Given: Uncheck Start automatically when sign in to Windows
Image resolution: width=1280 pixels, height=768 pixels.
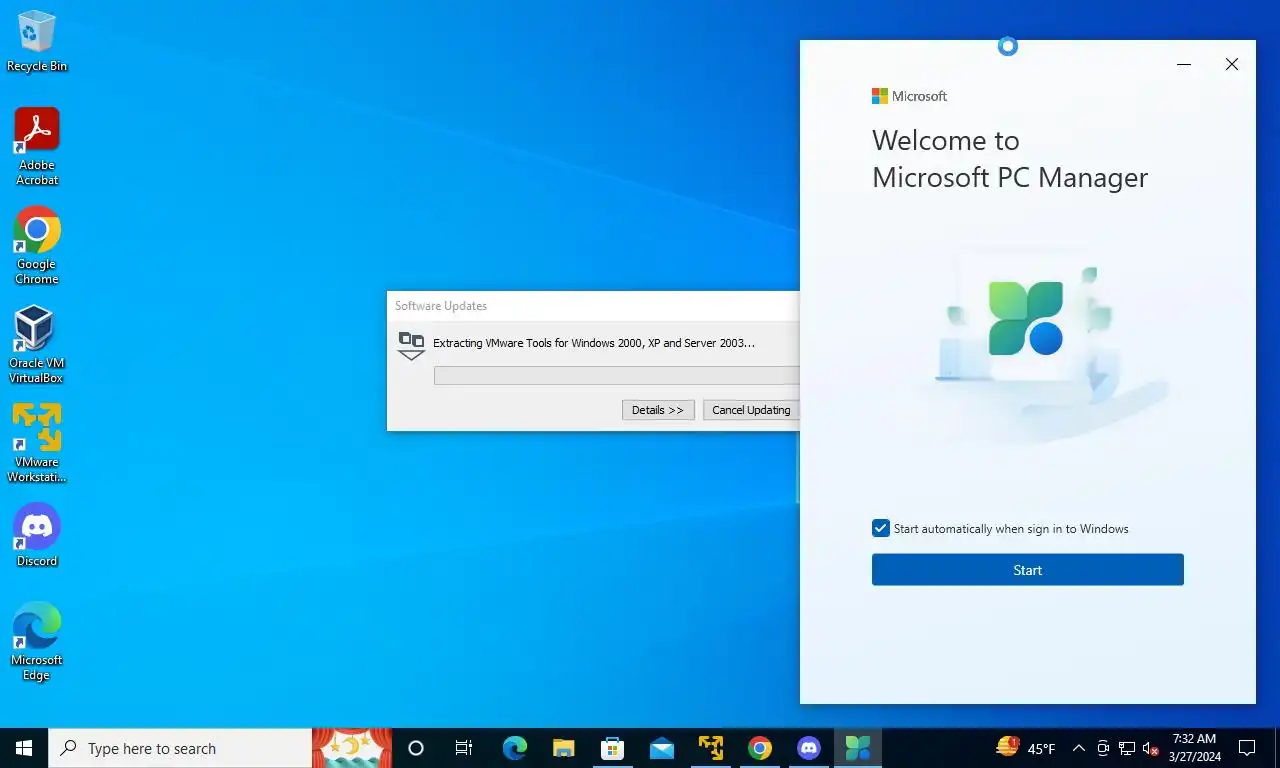Looking at the screenshot, I should coord(880,528).
